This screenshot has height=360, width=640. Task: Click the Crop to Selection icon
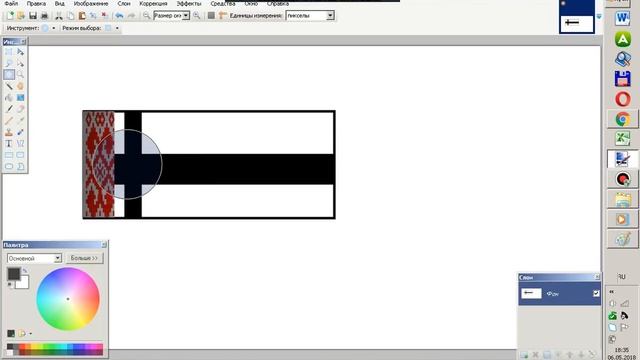93,16
